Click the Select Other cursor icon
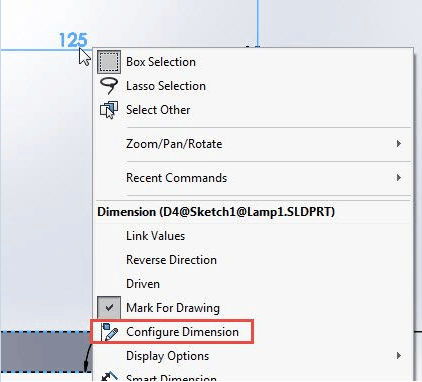Image resolution: width=422 pixels, height=382 pixels. 109,110
